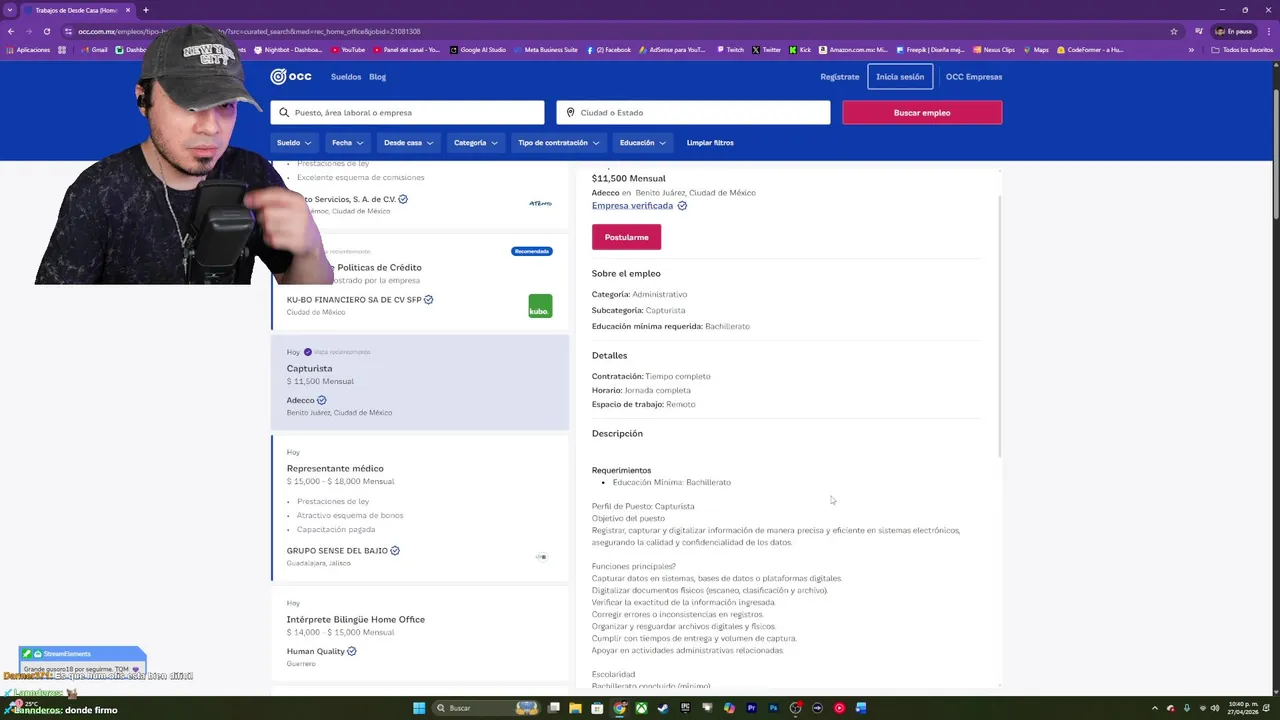Open Premiere Pro from taskbar
The image size is (1280, 720).
pos(751,708)
